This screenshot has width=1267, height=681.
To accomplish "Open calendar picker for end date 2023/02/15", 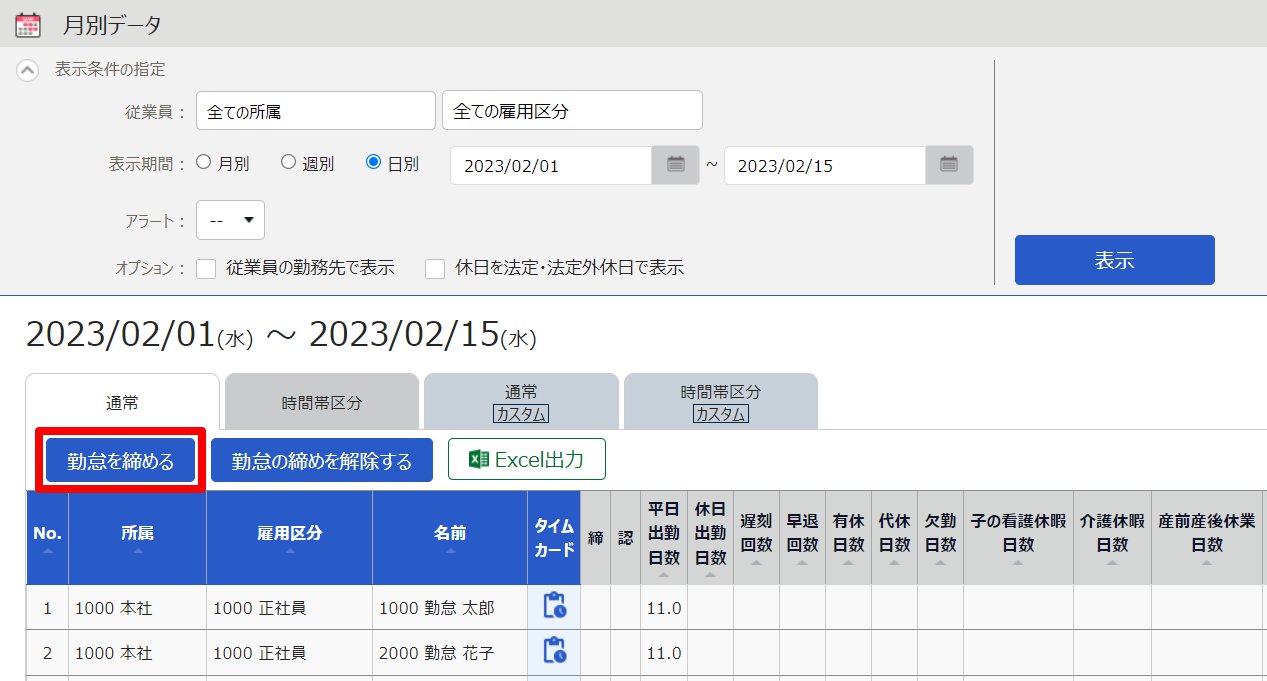I will pos(949,165).
